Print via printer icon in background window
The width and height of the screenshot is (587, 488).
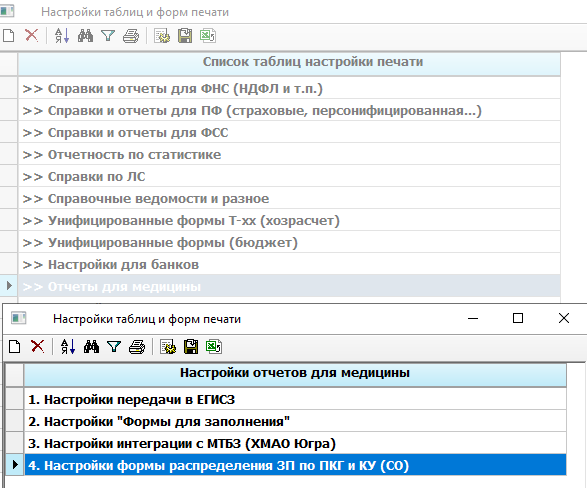131,36
